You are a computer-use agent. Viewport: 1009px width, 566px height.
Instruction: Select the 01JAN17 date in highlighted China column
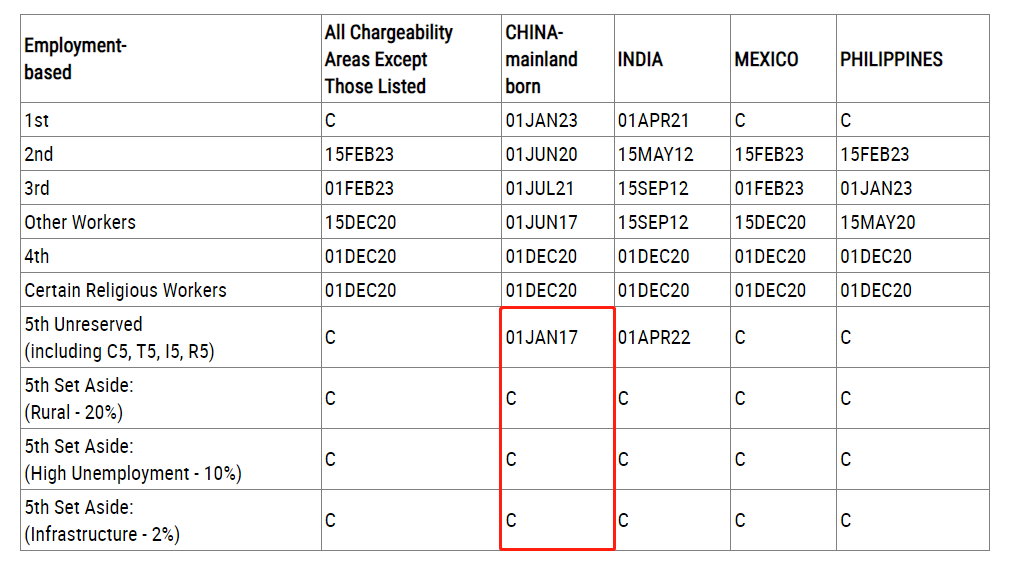click(x=541, y=338)
